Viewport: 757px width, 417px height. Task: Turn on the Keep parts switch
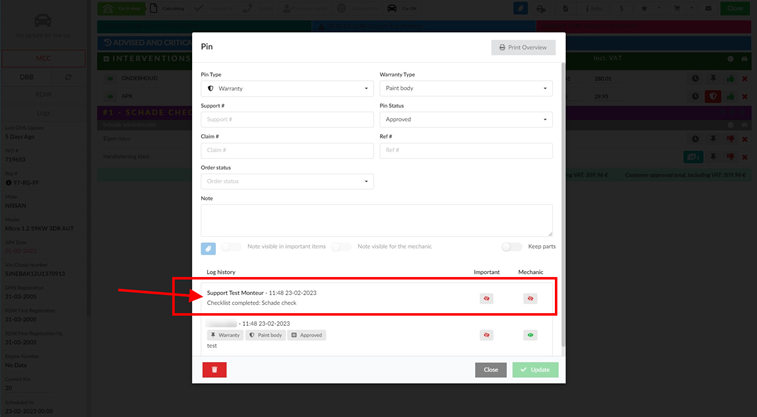[x=512, y=246]
